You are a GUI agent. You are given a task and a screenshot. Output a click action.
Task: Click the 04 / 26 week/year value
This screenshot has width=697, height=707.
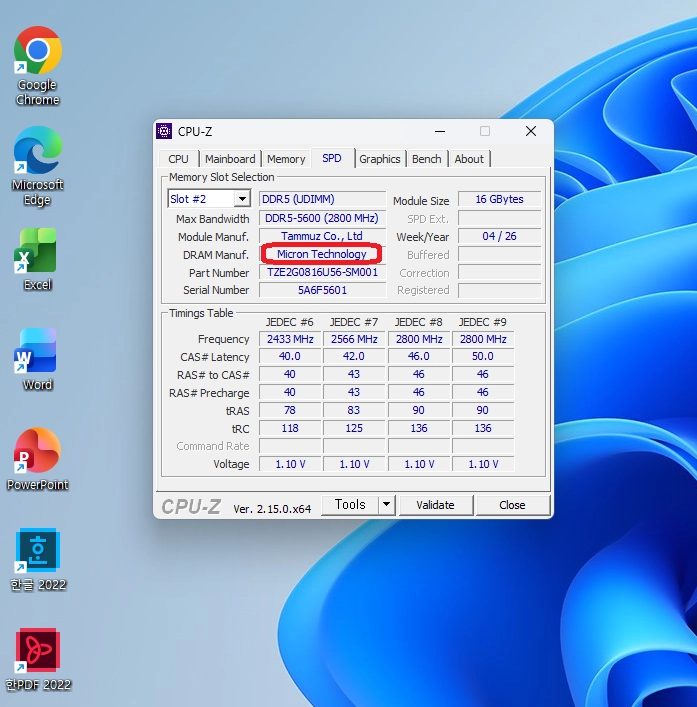pos(500,236)
